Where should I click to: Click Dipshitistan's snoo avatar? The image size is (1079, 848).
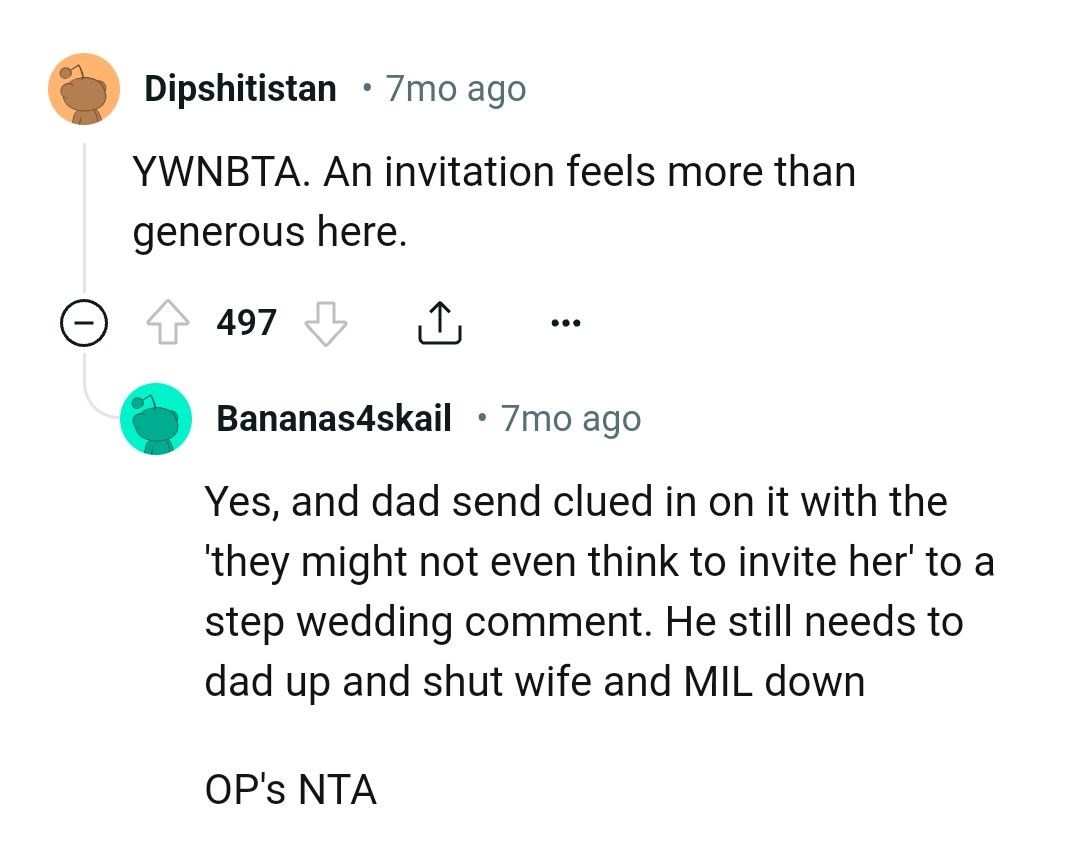84,88
